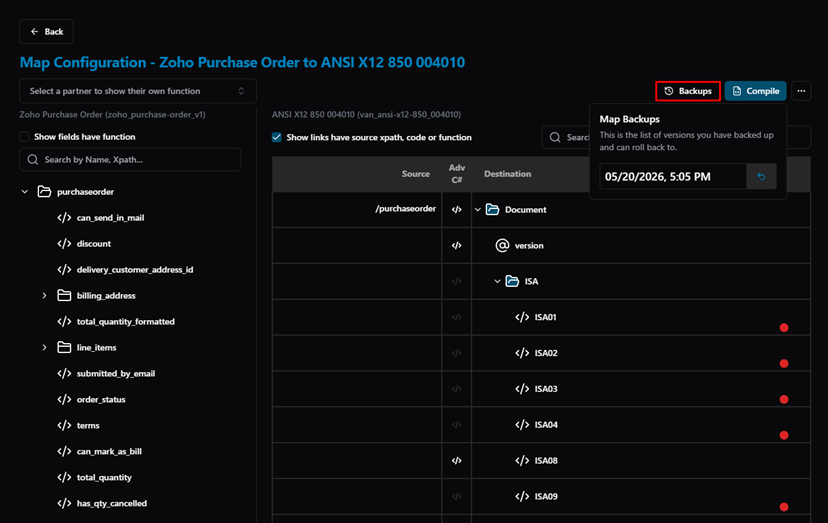828x523 pixels.
Task: Expand the line_items folder
Action: pos(44,348)
